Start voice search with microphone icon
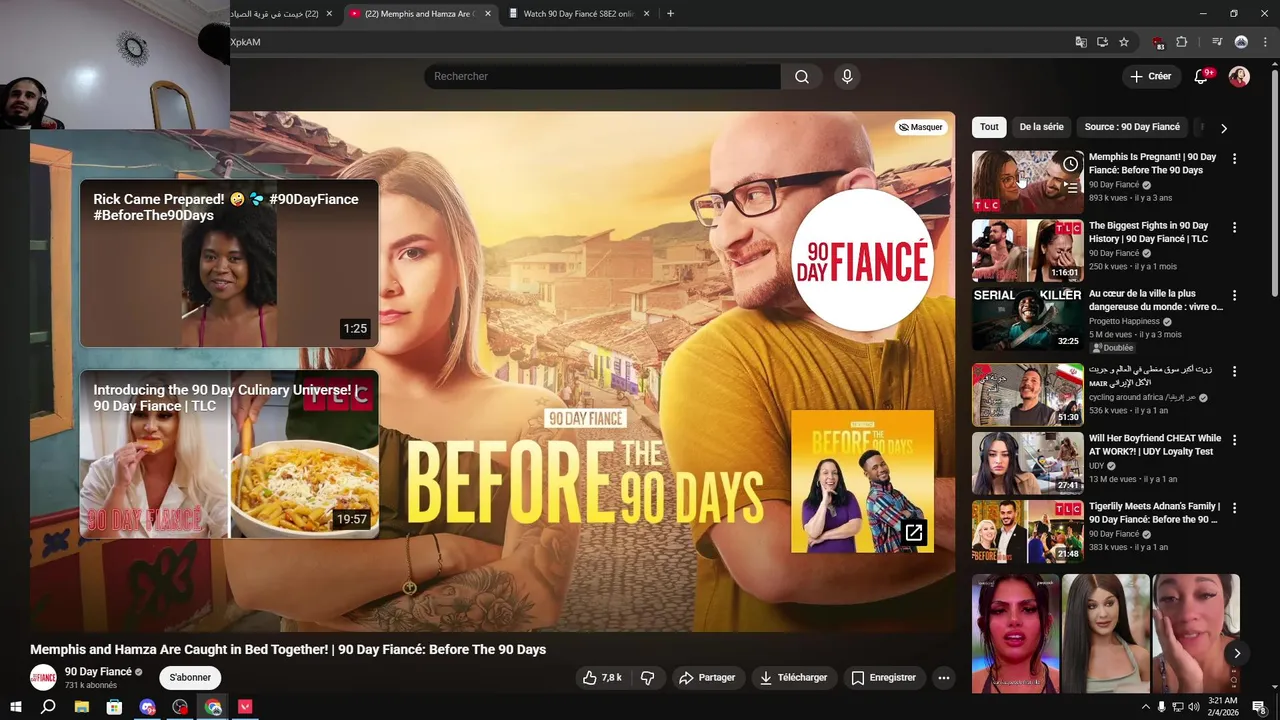Screen dimensions: 1280x720 pyautogui.click(x=847, y=77)
